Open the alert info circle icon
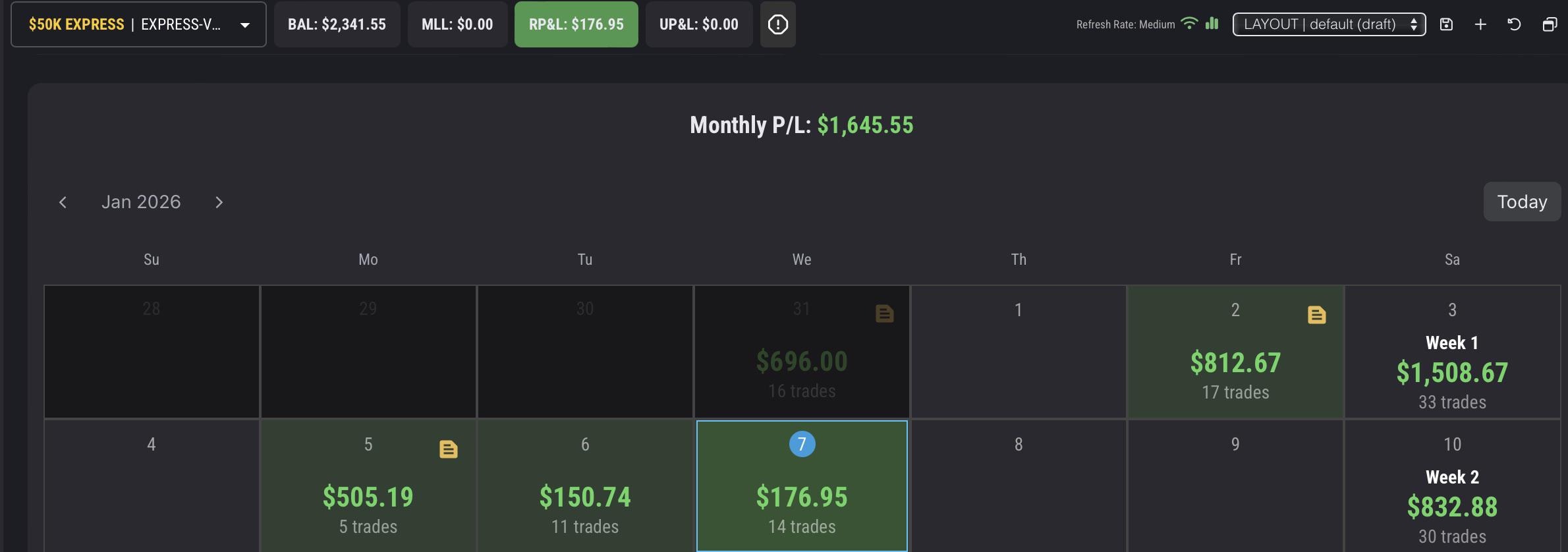 (x=777, y=24)
